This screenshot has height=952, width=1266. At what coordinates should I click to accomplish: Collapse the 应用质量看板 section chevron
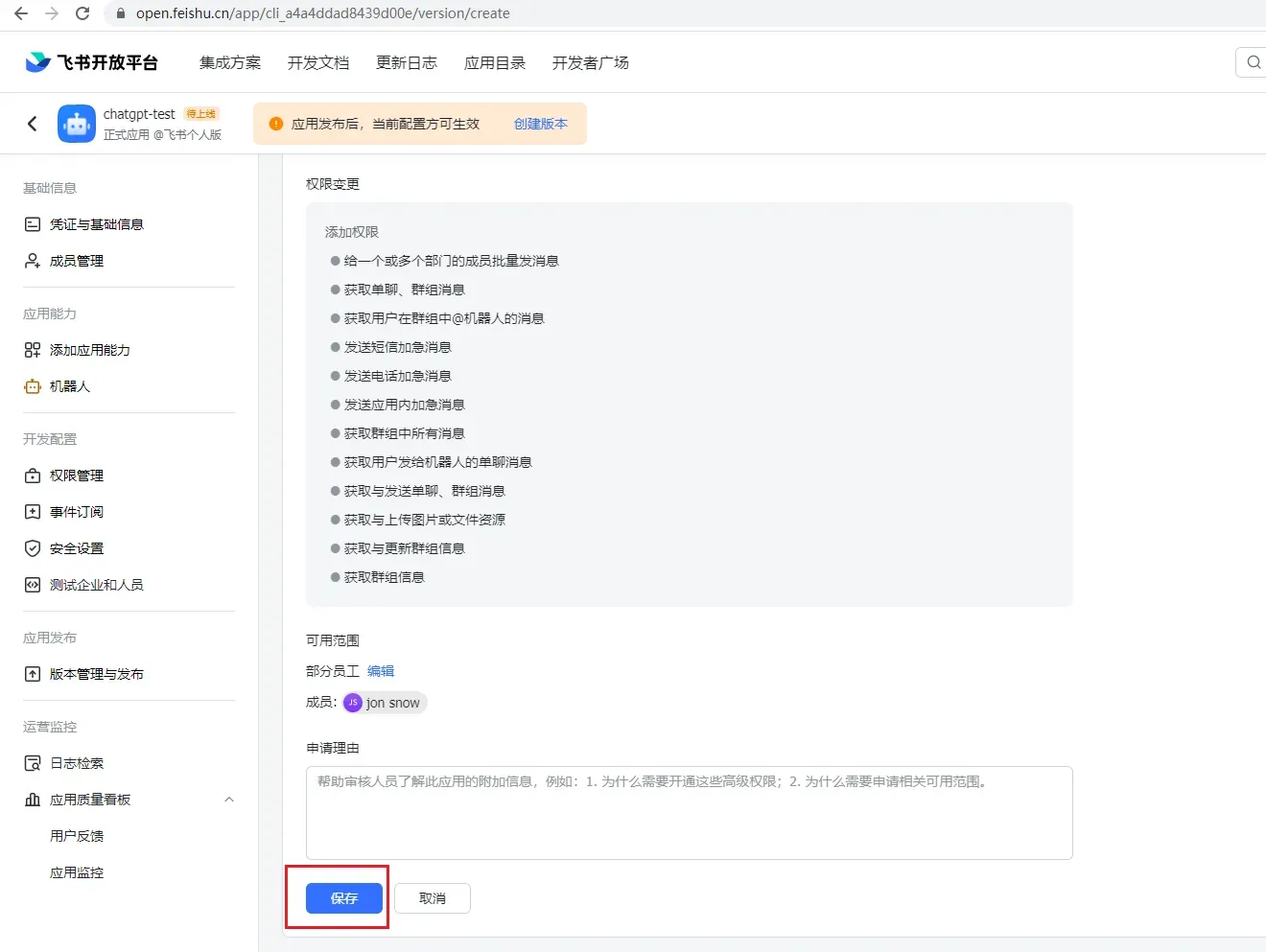click(x=229, y=800)
